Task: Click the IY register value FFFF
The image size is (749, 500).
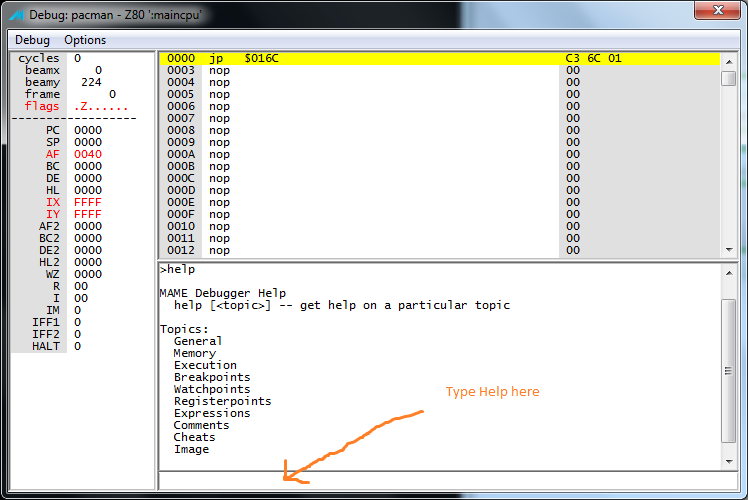Action: pyautogui.click(x=88, y=214)
